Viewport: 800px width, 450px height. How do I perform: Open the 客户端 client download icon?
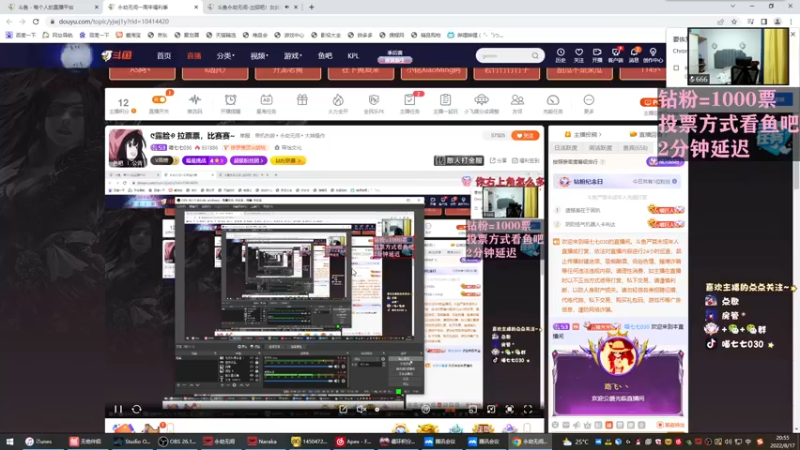616,55
